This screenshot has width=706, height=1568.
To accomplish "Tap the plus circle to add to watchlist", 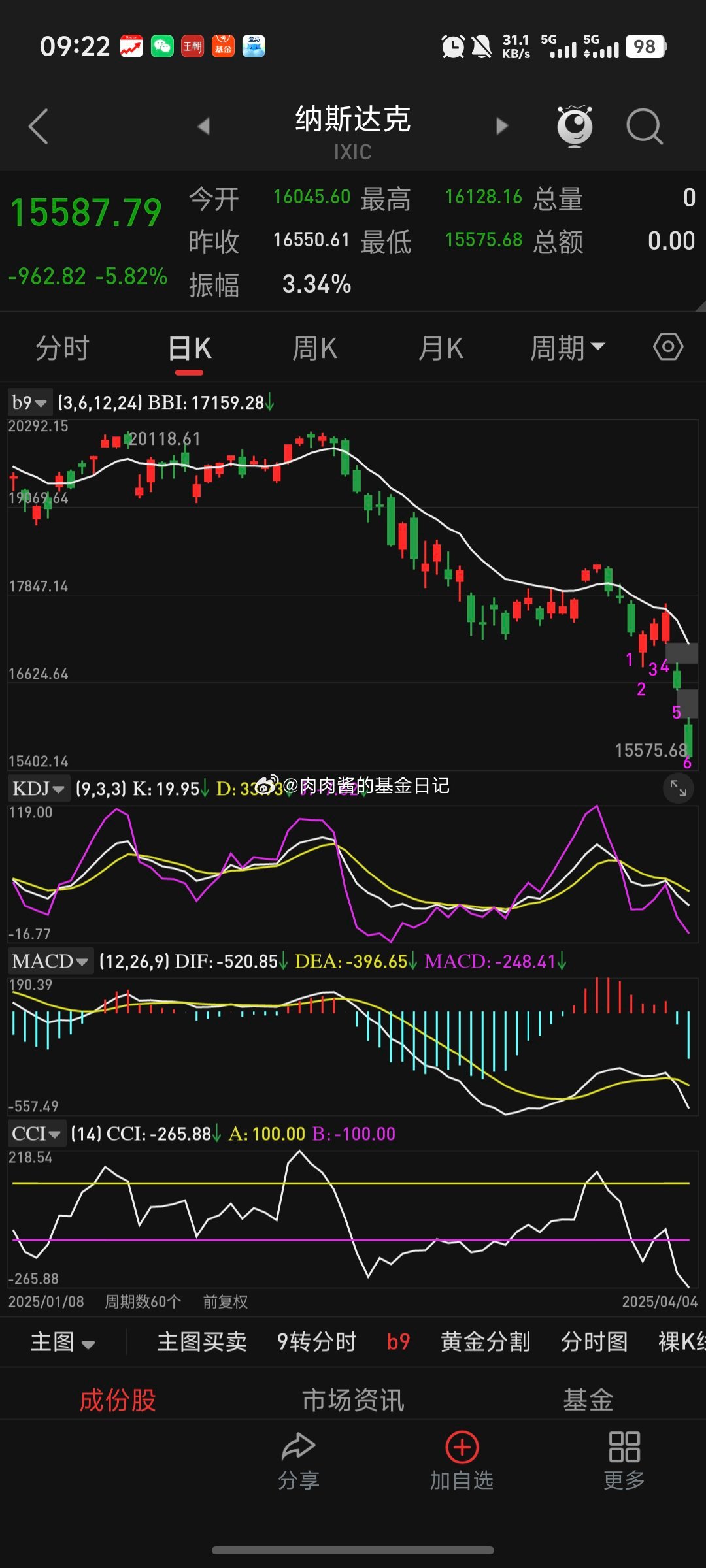I will (462, 1447).
